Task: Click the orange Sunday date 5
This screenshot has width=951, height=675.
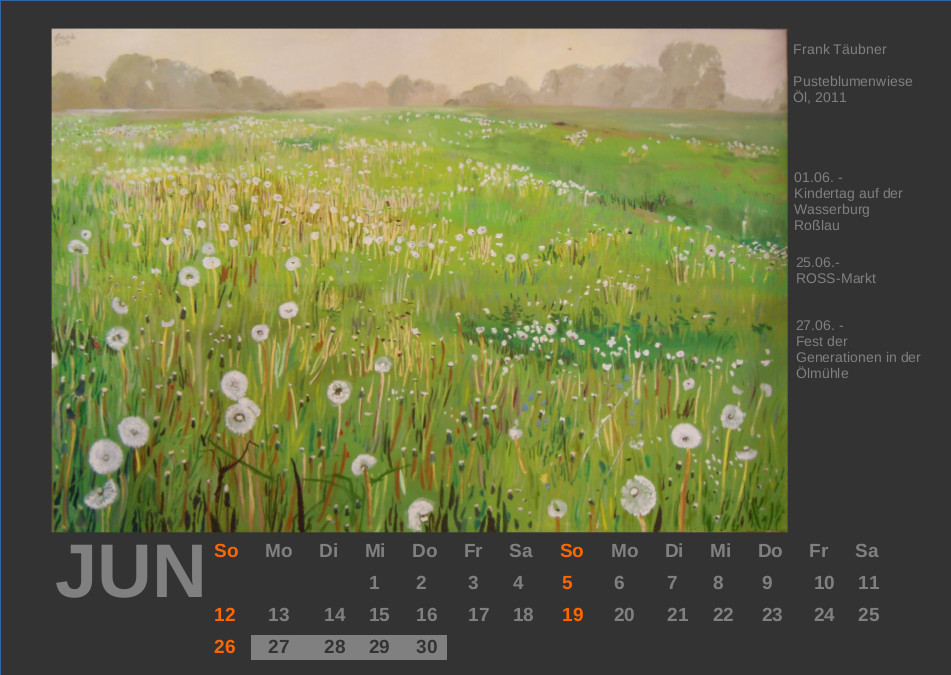Action: (567, 583)
